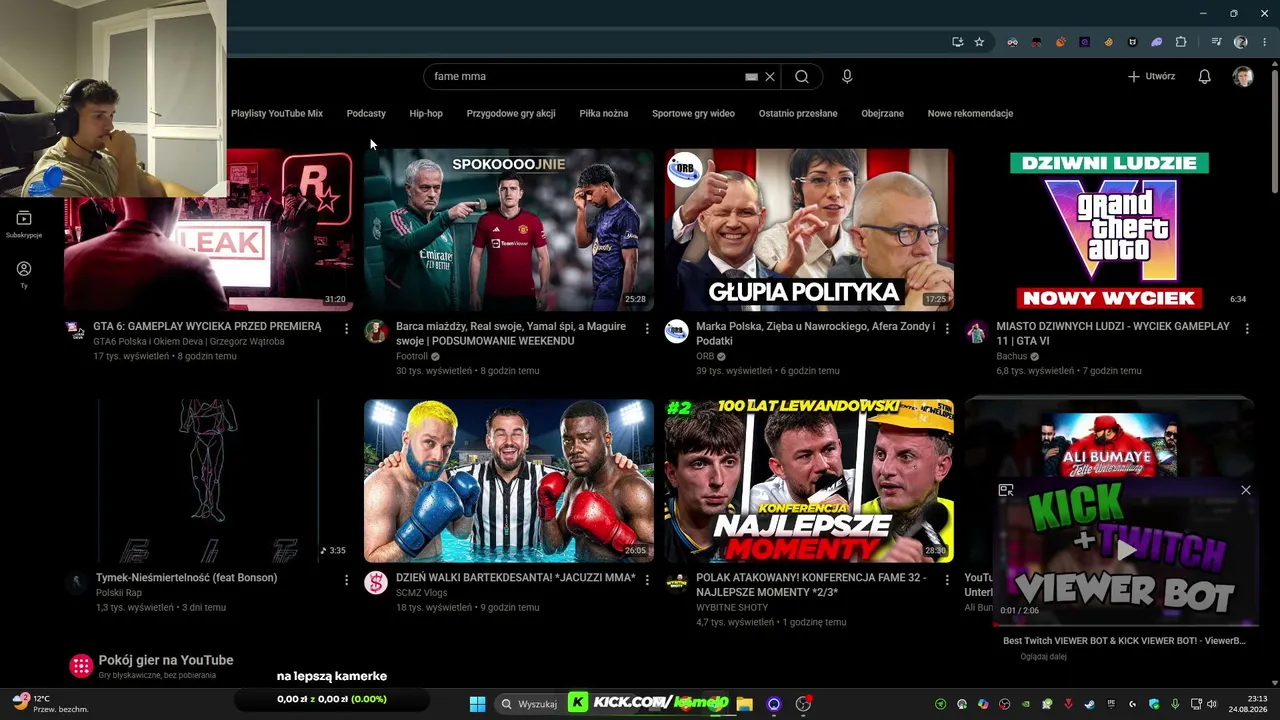Viewport: 1280px width, 720px height.
Task: Open File Explorer from the taskbar
Action: click(744, 704)
